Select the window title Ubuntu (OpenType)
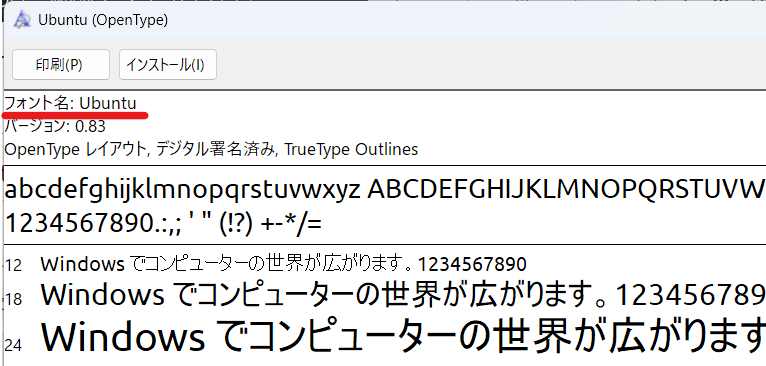 point(103,20)
